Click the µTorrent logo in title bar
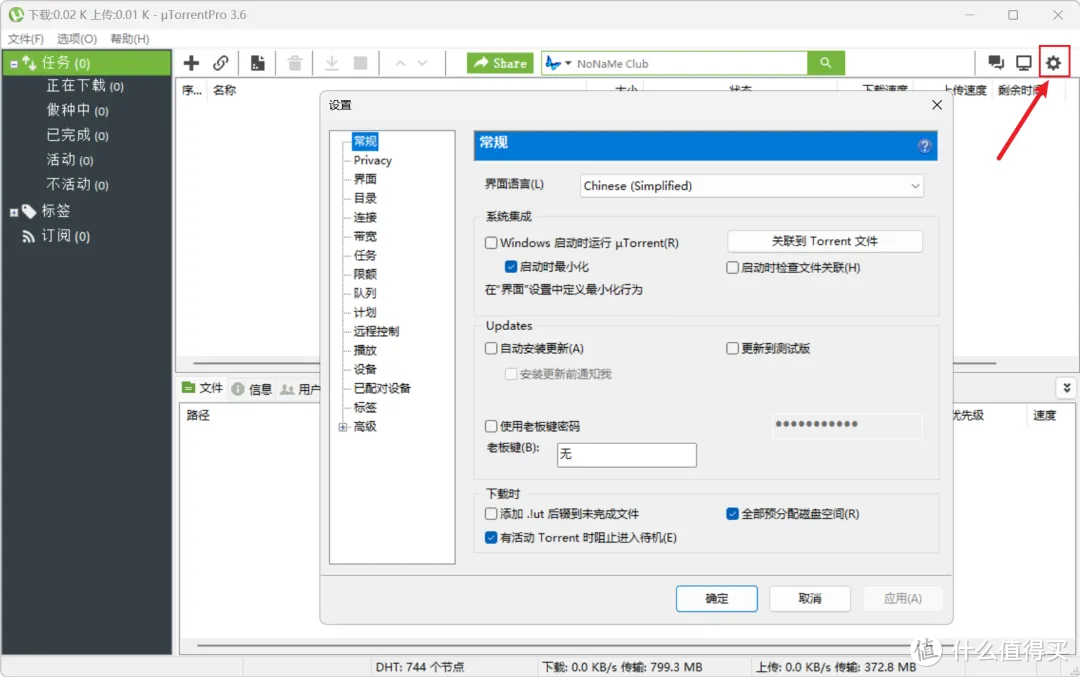The image size is (1080, 677). (x=16, y=14)
